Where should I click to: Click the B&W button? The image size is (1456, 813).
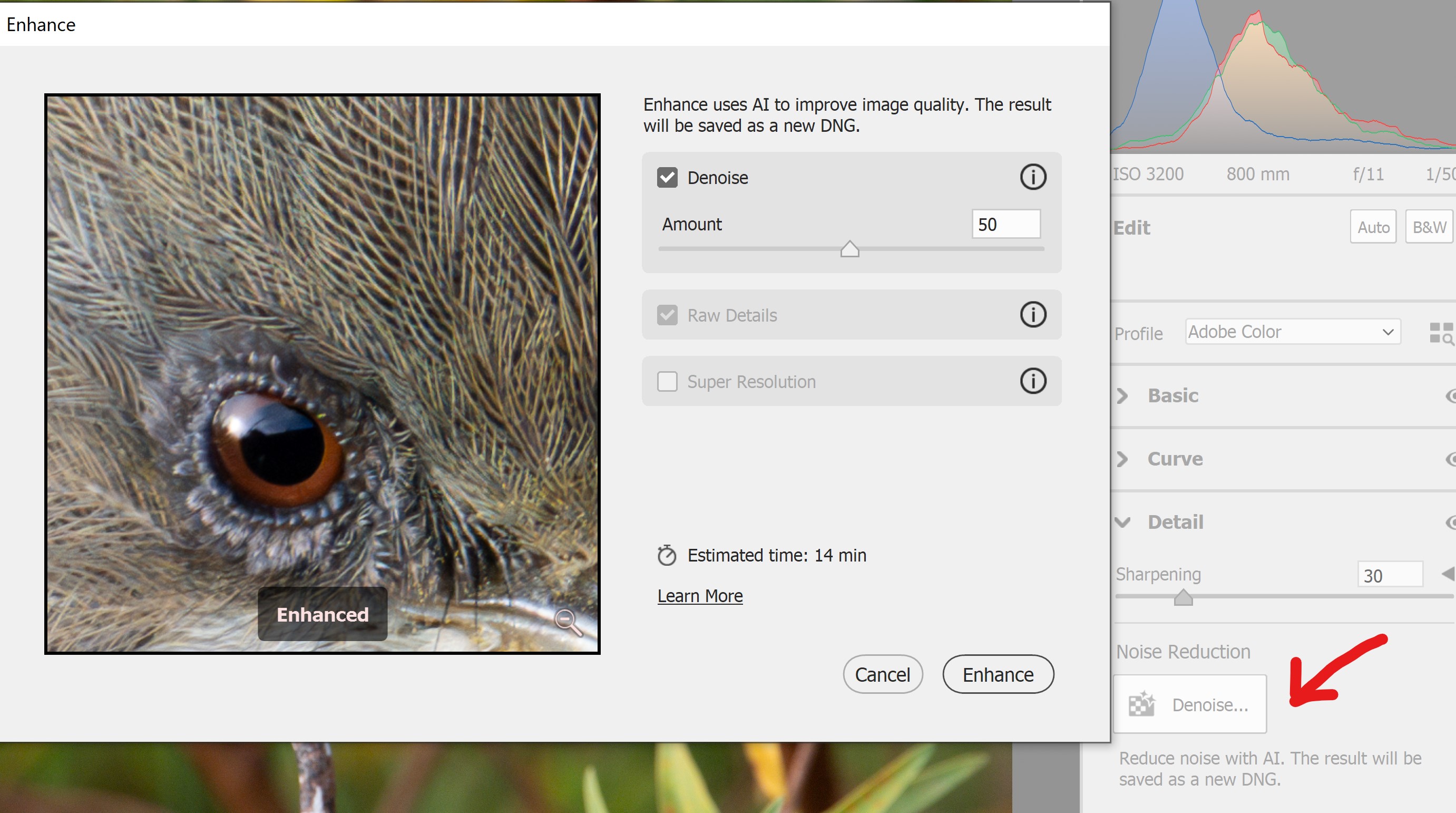click(1429, 227)
